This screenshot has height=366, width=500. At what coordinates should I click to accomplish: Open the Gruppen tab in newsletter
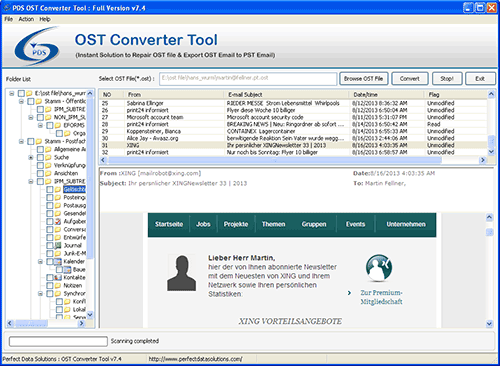point(314,224)
